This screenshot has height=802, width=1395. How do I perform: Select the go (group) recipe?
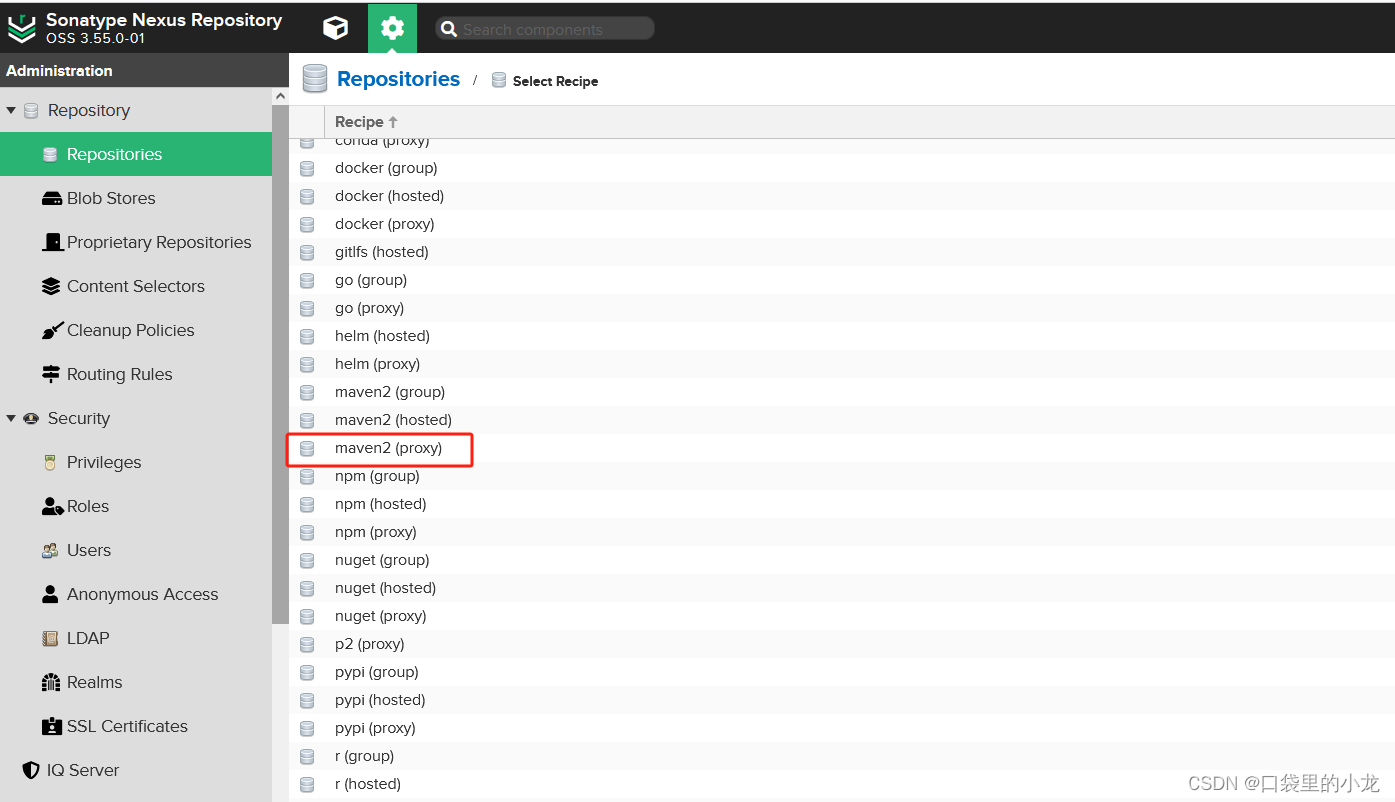pos(842,280)
